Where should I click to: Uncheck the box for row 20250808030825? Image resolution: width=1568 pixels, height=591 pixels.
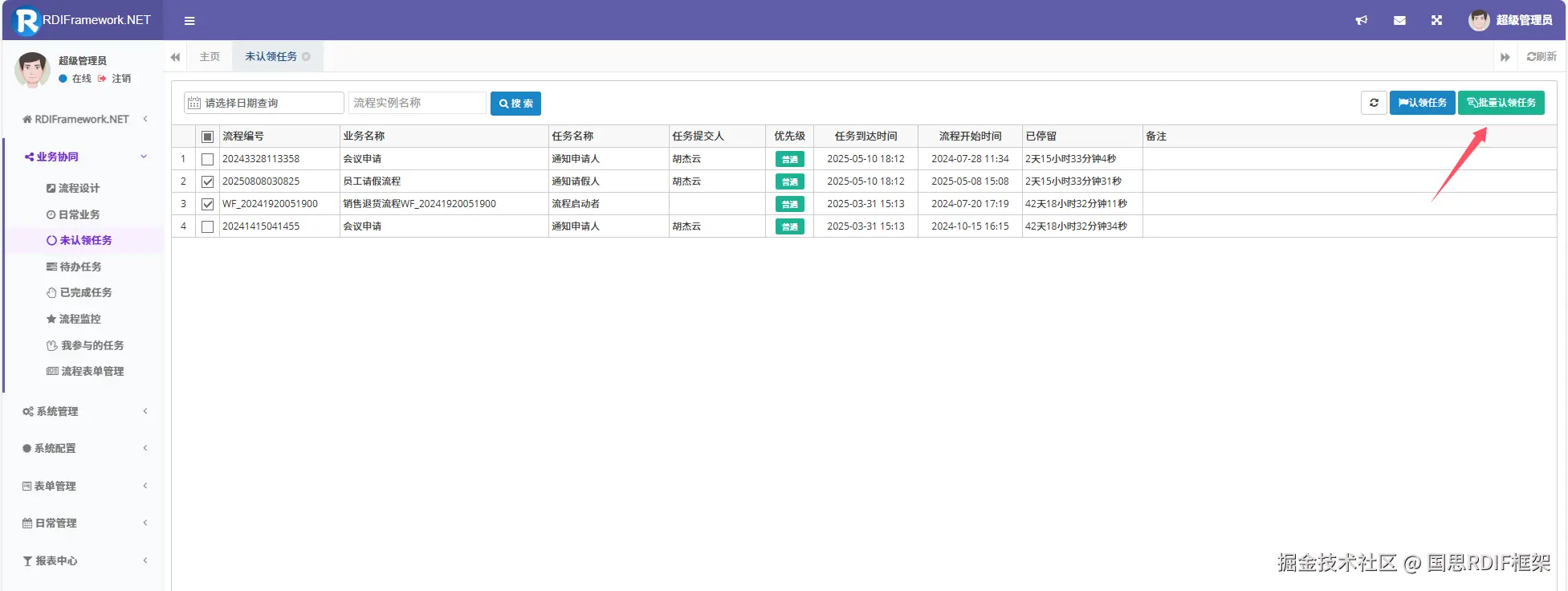pos(207,181)
